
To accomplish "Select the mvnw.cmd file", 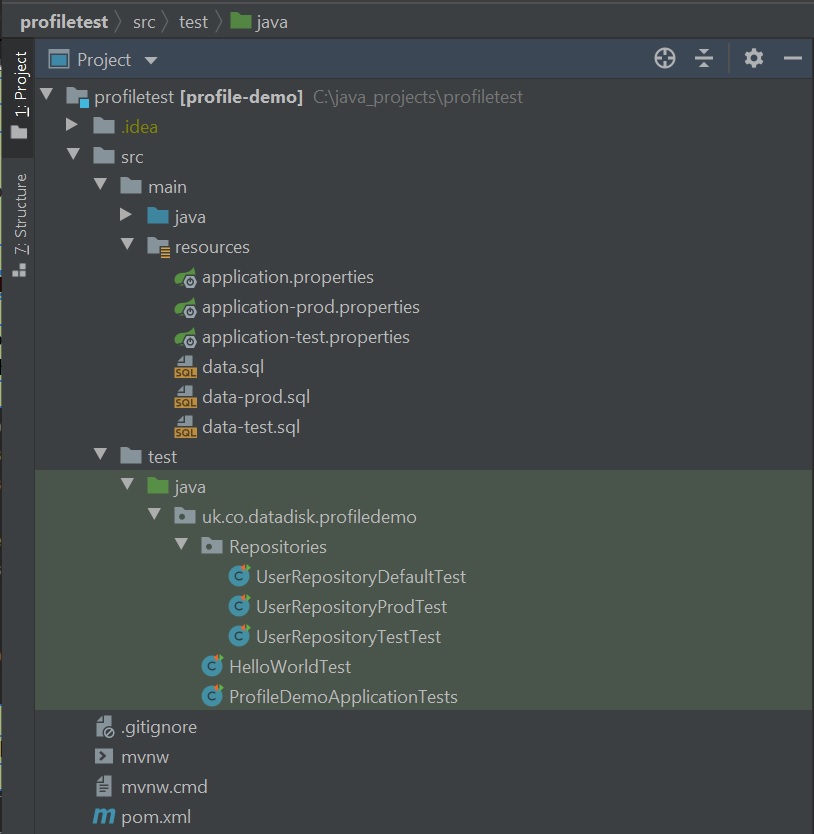I will click(x=163, y=787).
